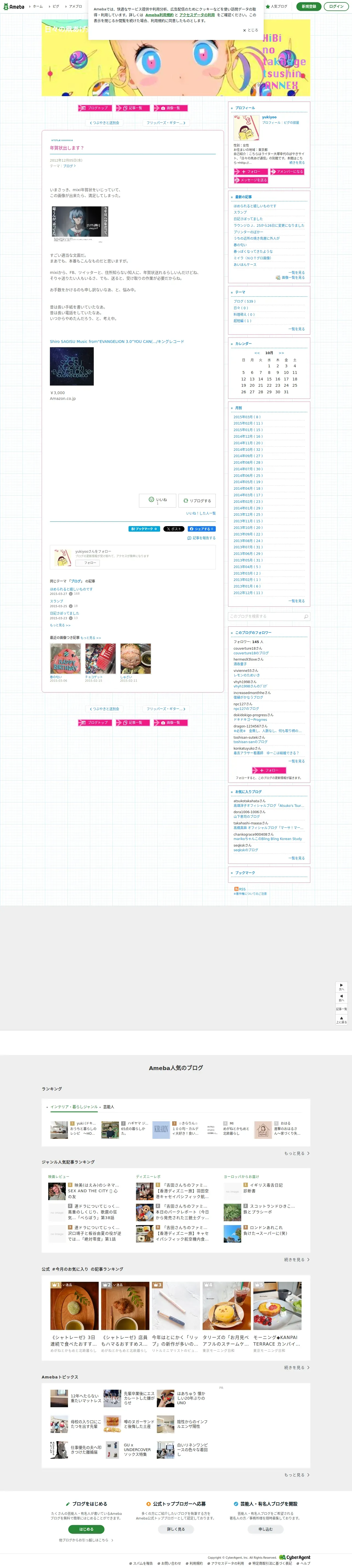Open theme ブログ ( 539 )
Screen dimensions: 352x1568
pos(244,301)
